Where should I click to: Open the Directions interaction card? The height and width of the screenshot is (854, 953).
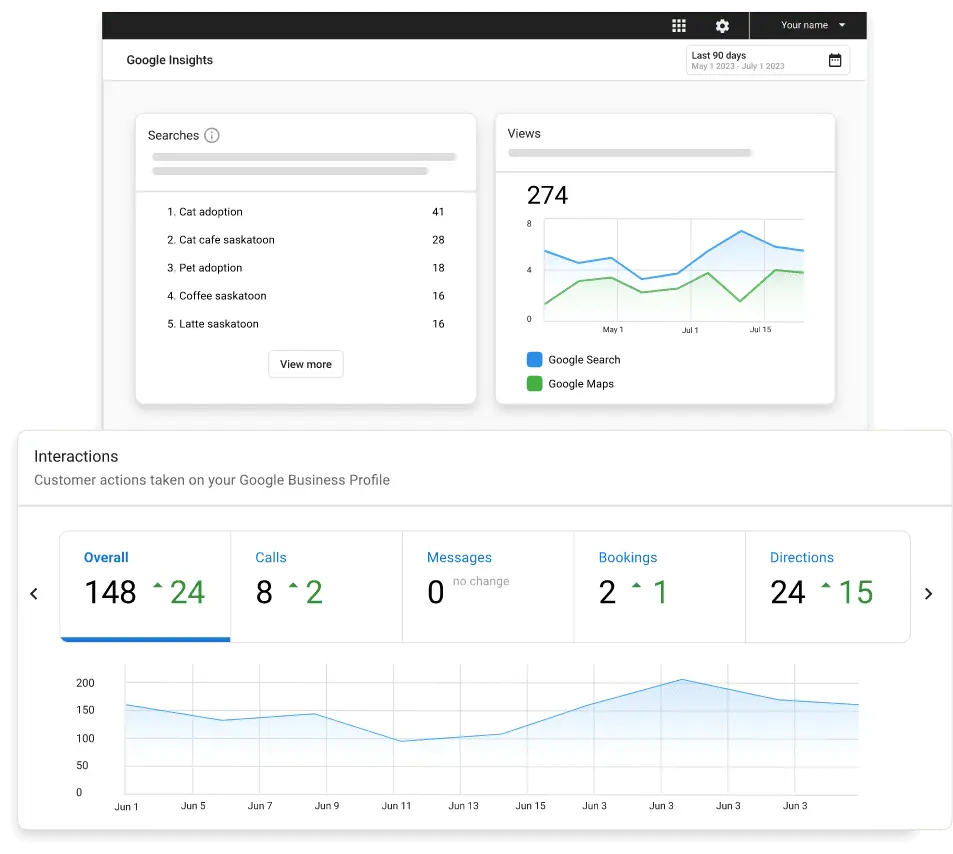pos(829,585)
